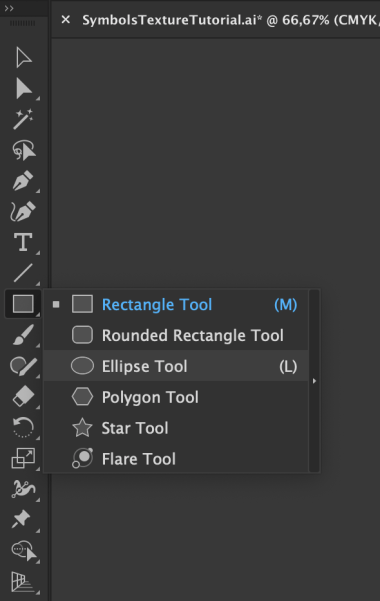The height and width of the screenshot is (601, 380).
Task: Click the Rectangle tool in toolbar
Action: coord(23,304)
